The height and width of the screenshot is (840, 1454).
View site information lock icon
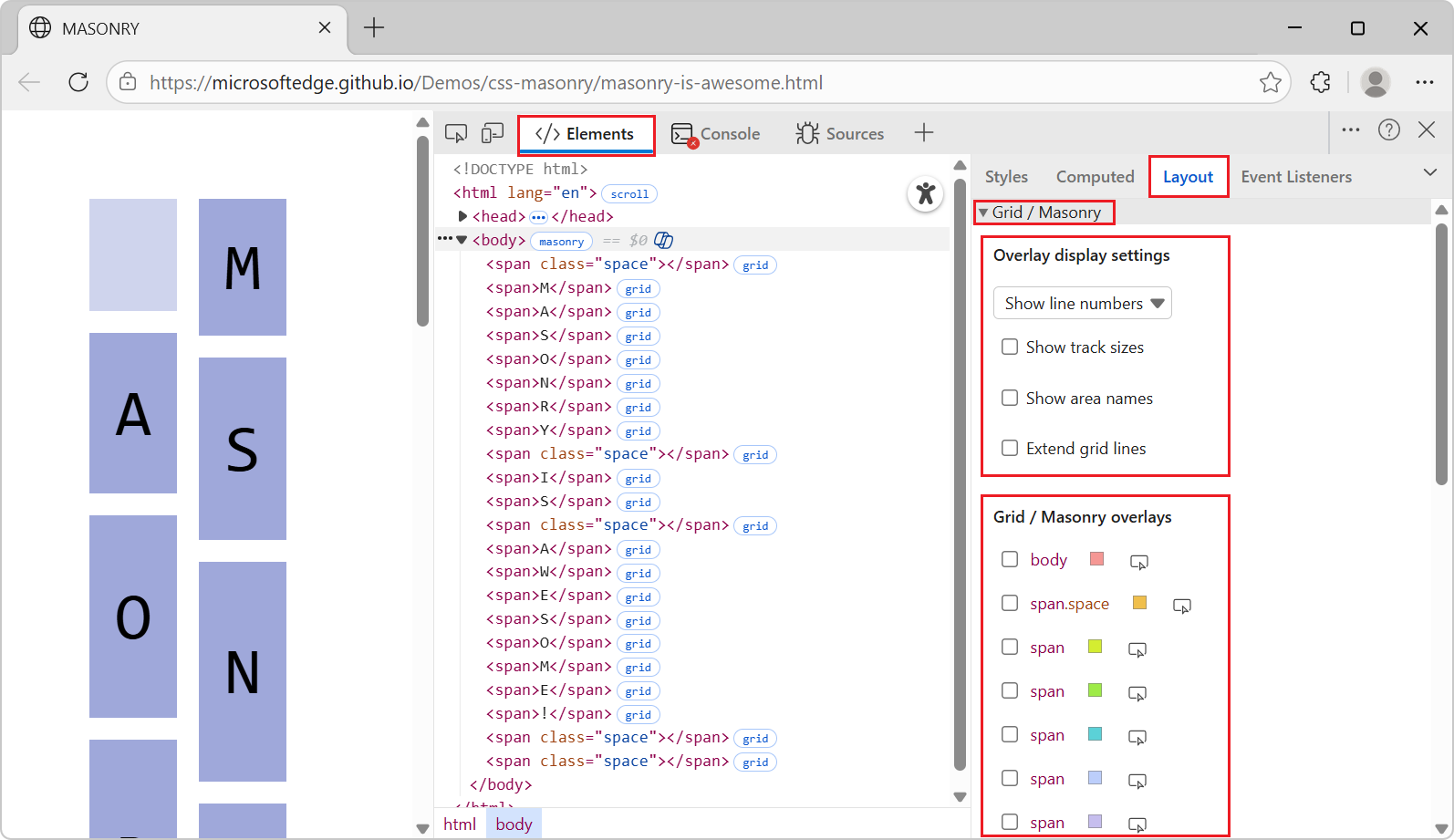tap(129, 82)
